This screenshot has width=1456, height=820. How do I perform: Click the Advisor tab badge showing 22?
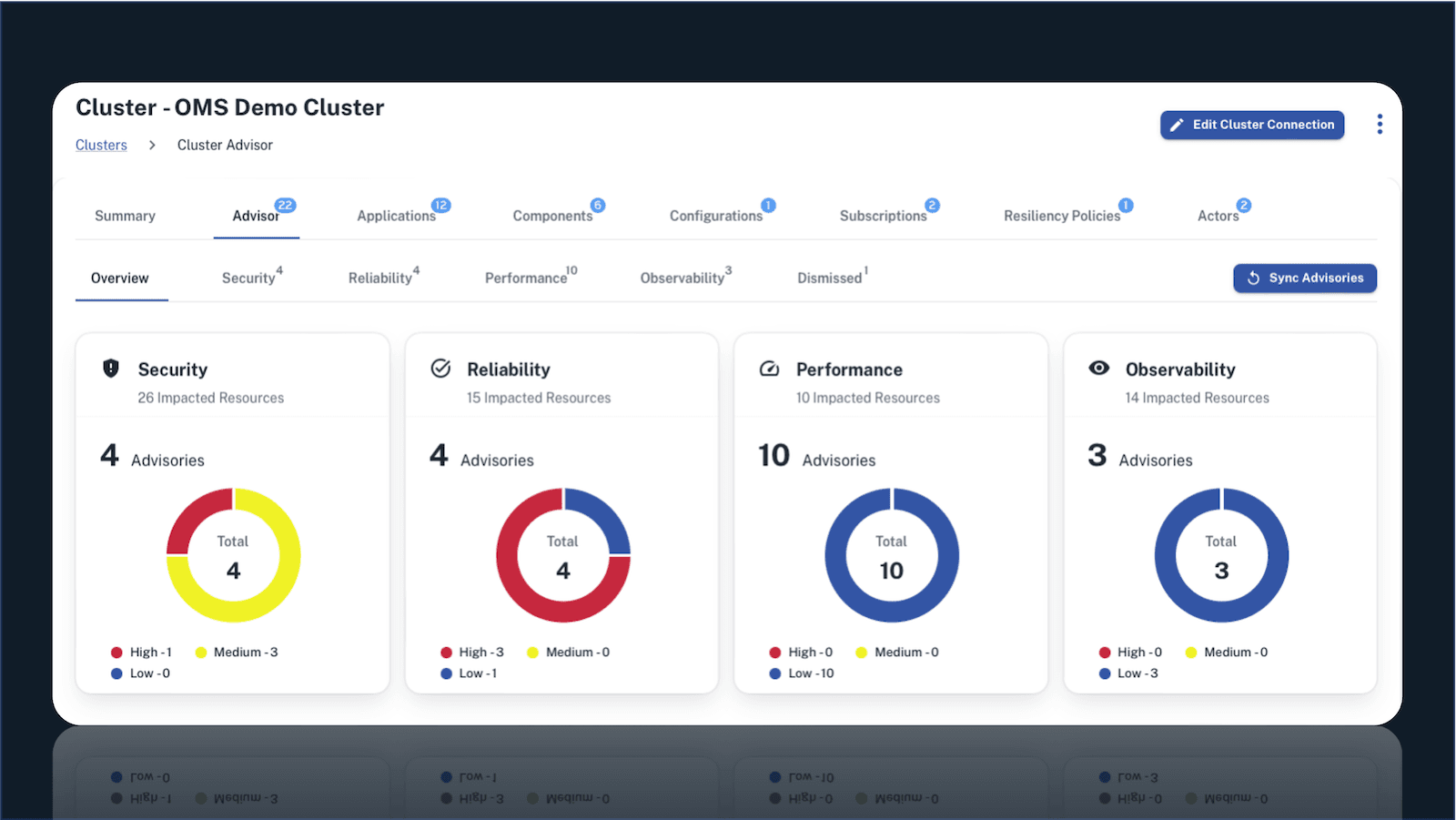click(286, 205)
